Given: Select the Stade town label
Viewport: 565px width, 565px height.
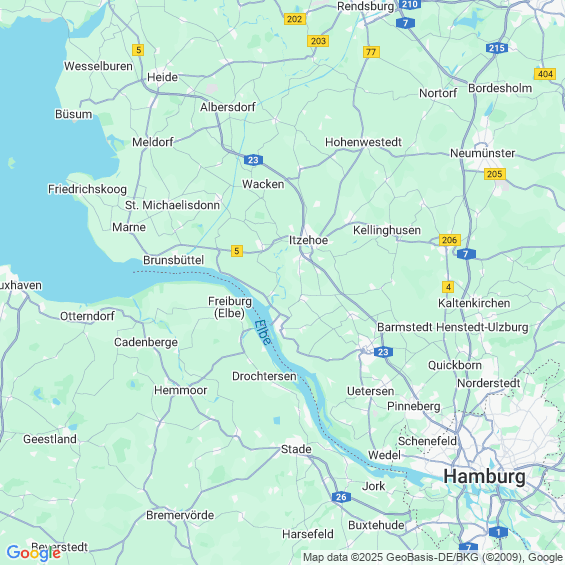Looking at the screenshot, I should (x=296, y=449).
